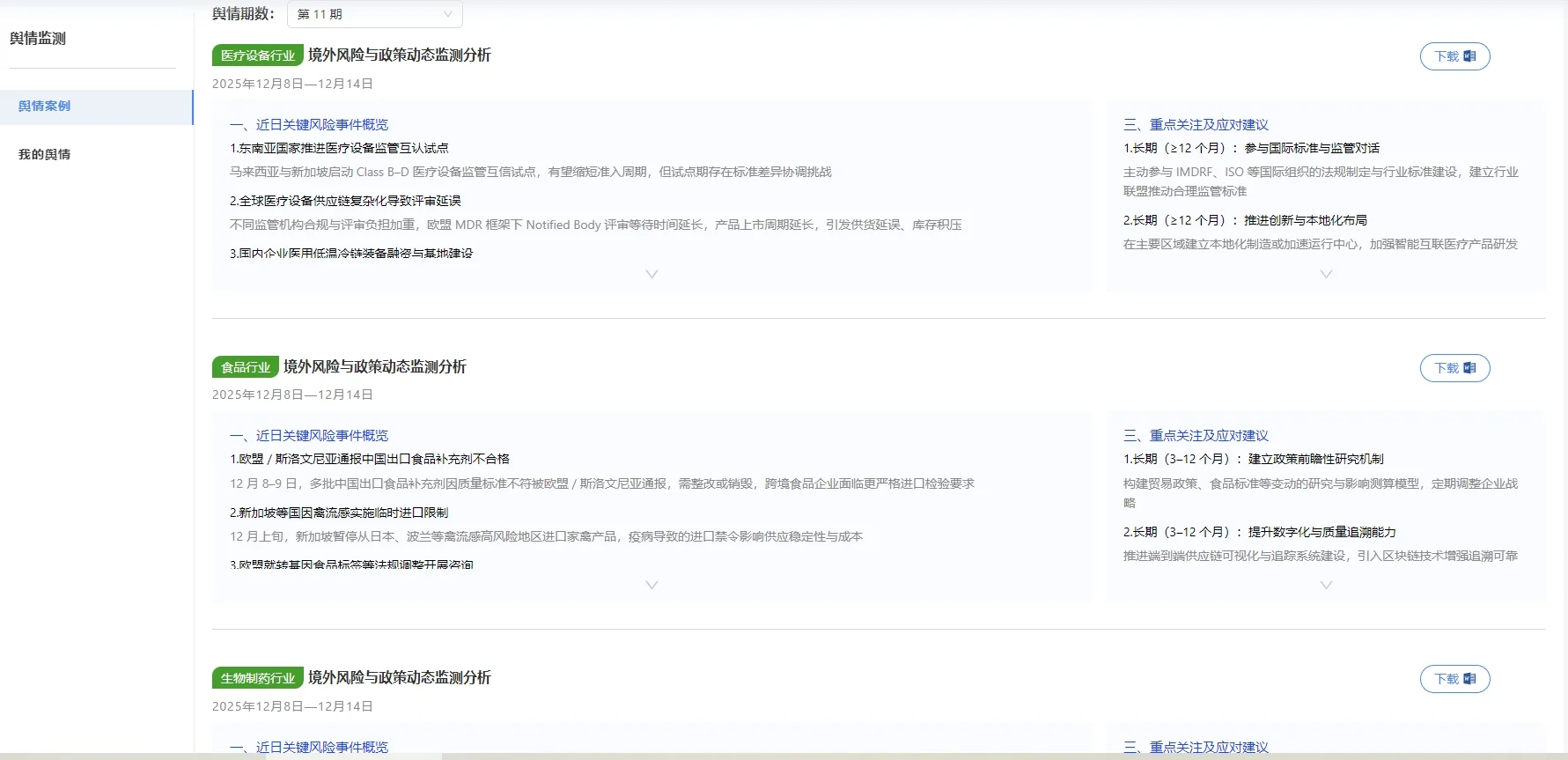This screenshot has width=1568, height=760.
Task: Click 三、重点关注及应对建议 under 生物制药行业
Action: coord(1196,747)
